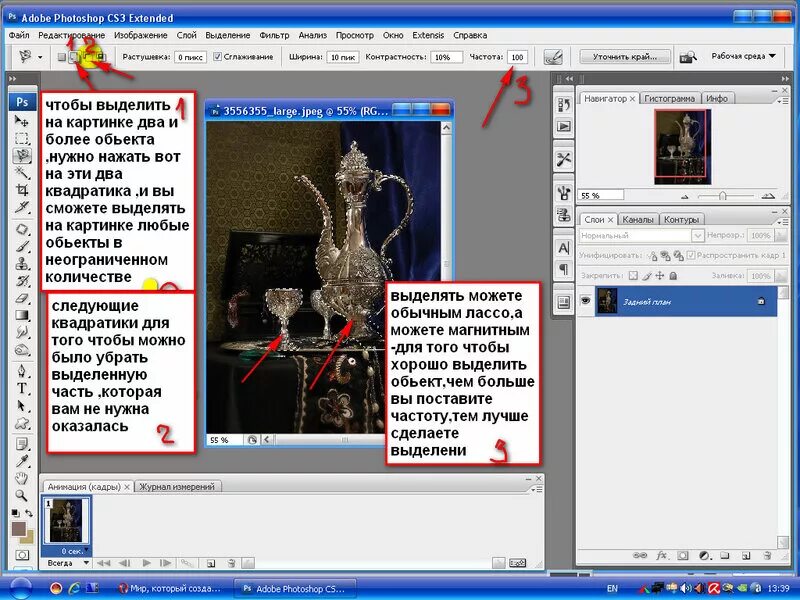Select the Magnetic Lasso tool in toolbox

(21, 156)
